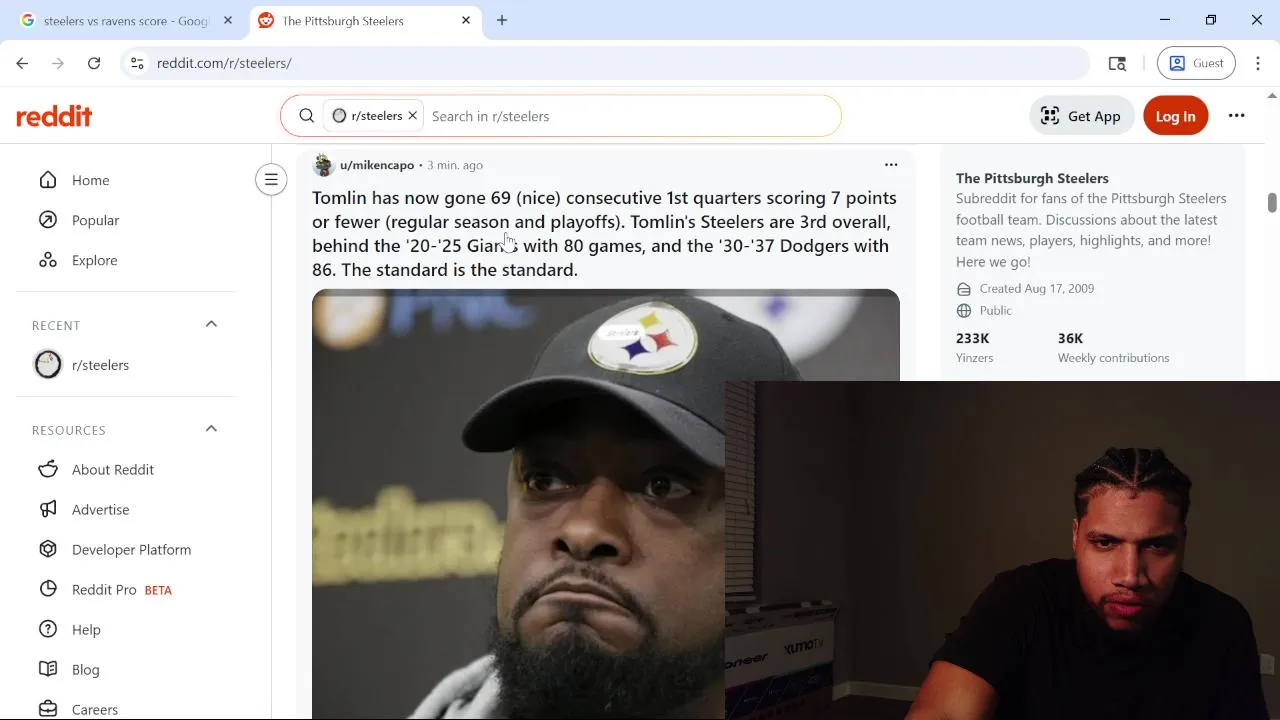Remove the r/steelers search filter chip
The image size is (1280, 720).
click(412, 116)
